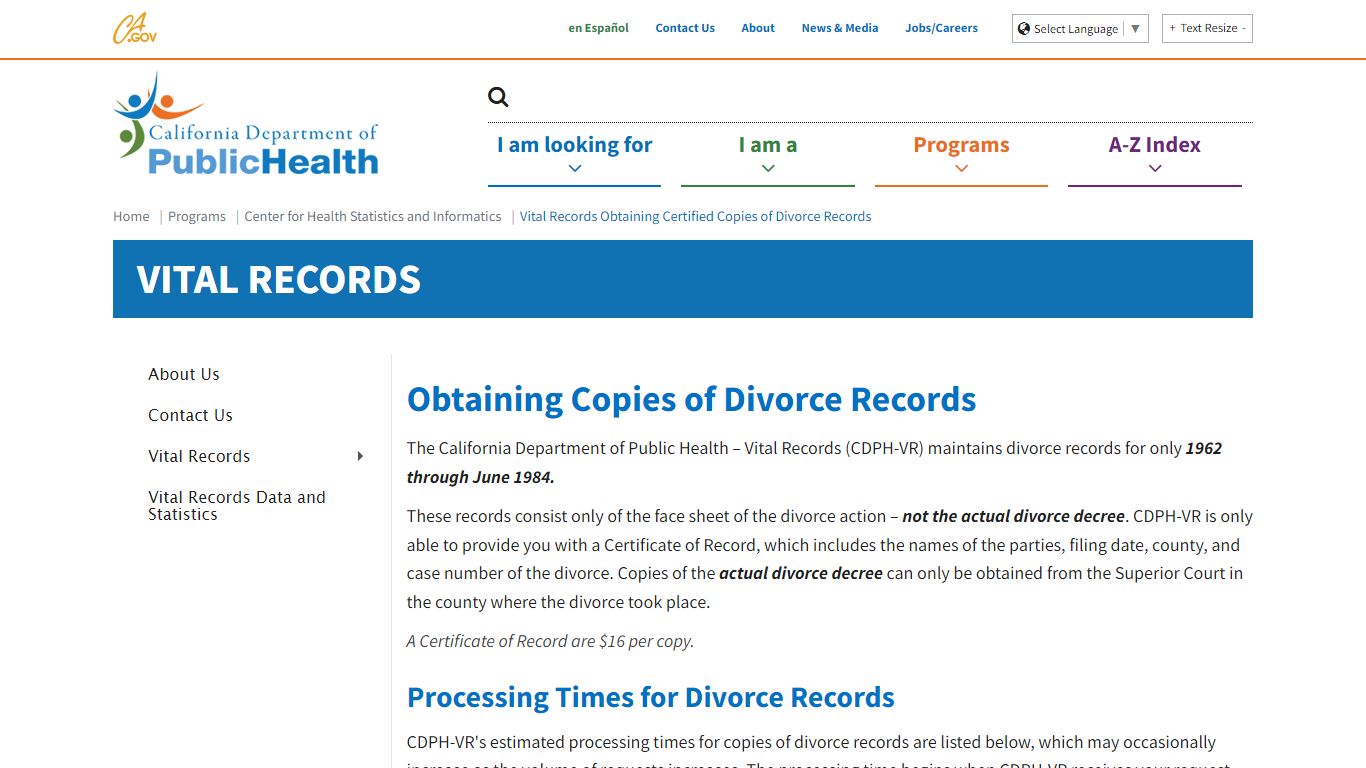Switch to en Español
The image size is (1366, 768).
[x=598, y=28]
